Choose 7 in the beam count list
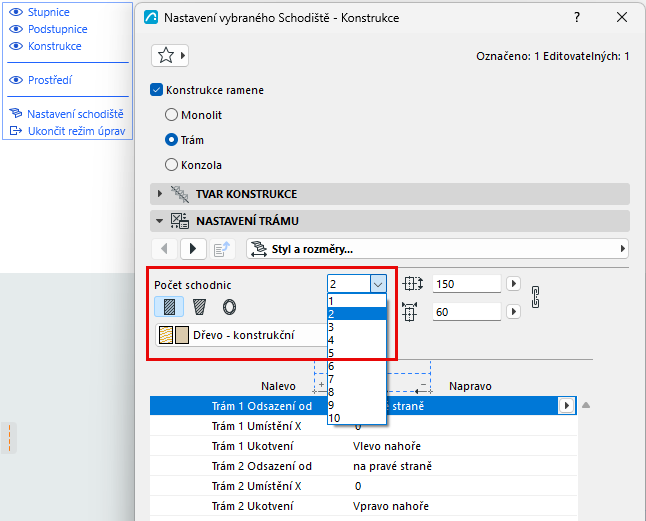 click(357, 379)
